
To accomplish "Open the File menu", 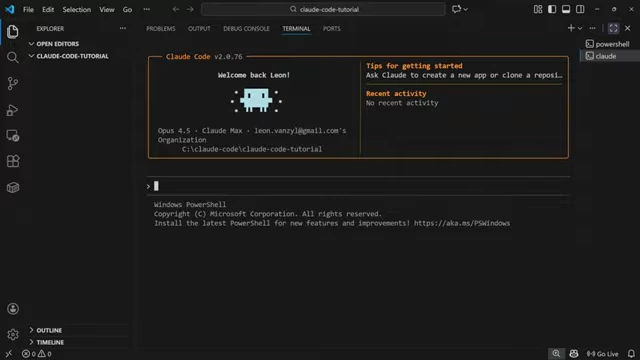I will (x=29, y=9).
